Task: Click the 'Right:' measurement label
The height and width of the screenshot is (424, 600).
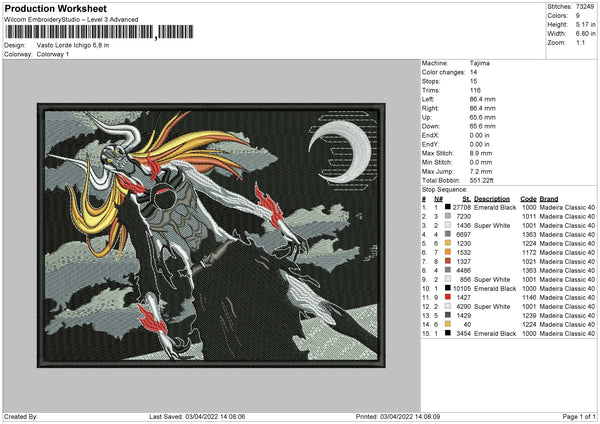Action: tap(430, 108)
